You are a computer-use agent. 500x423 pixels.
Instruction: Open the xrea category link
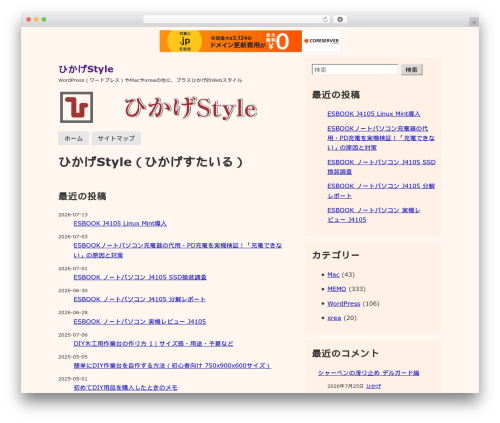pyautogui.click(x=334, y=318)
